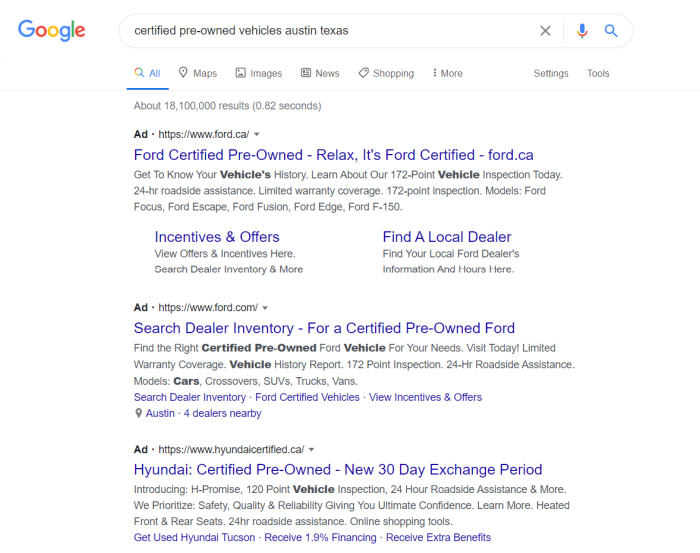Open the Hyundai Certified Pre-Owned ad headline
700x553 pixels.
pyautogui.click(x=338, y=470)
